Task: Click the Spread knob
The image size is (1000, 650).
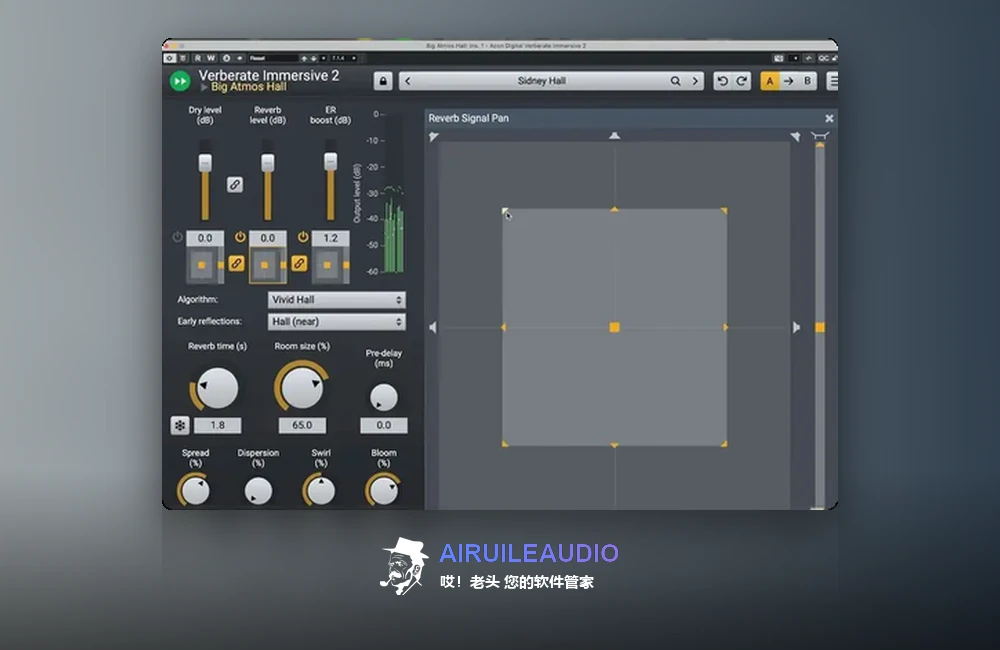Action: [x=195, y=491]
